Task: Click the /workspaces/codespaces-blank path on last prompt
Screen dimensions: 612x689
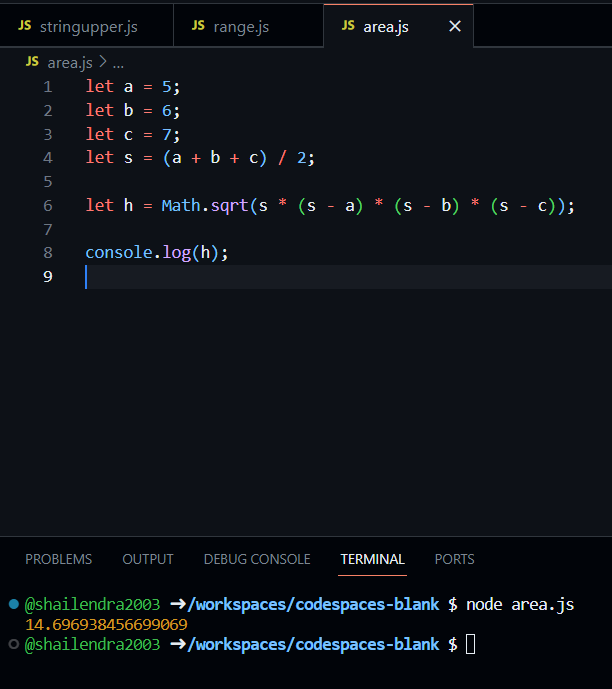Action: (313, 645)
